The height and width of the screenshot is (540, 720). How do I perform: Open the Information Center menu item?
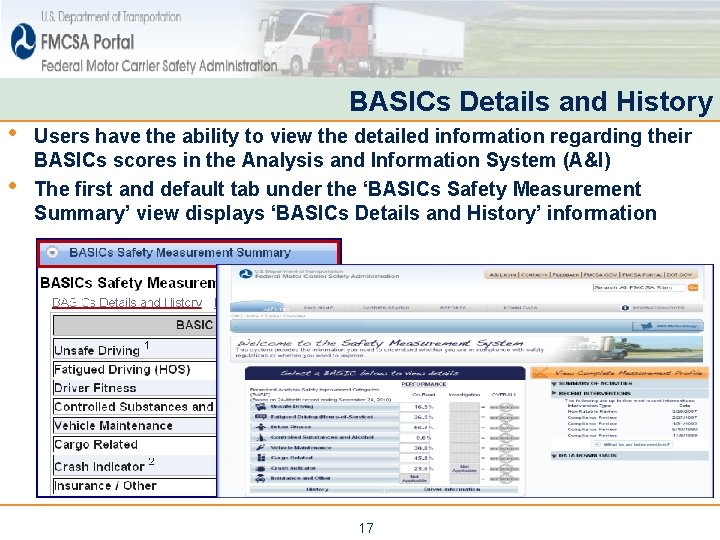[x=658, y=308]
